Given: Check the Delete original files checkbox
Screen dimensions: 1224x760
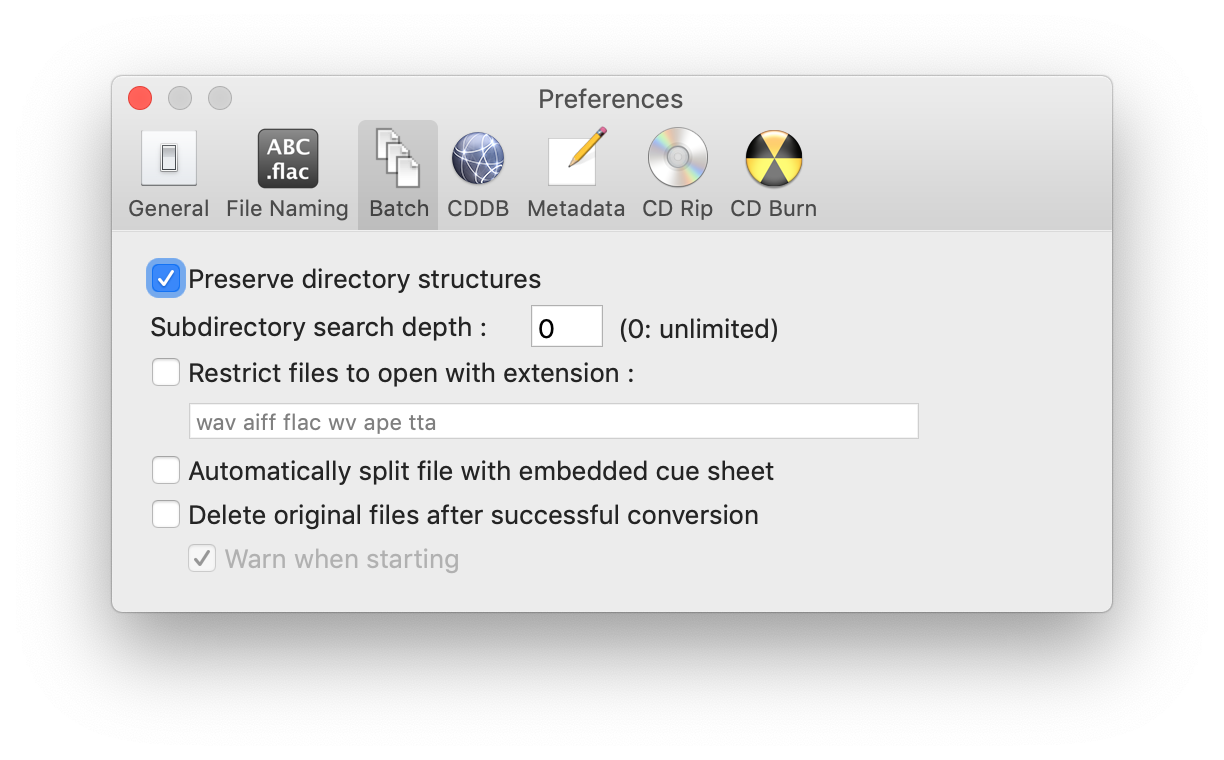Looking at the screenshot, I should [166, 515].
